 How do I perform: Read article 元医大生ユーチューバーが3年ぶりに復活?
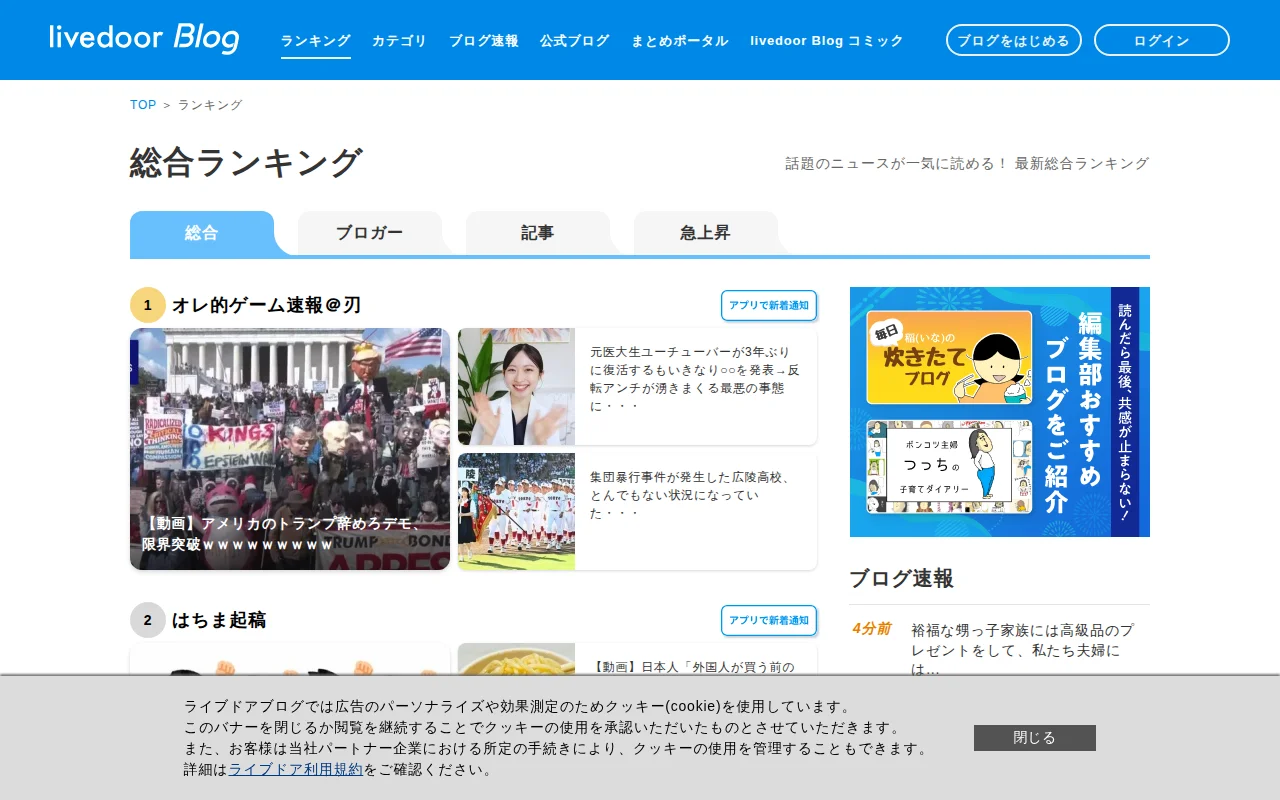[695, 379]
